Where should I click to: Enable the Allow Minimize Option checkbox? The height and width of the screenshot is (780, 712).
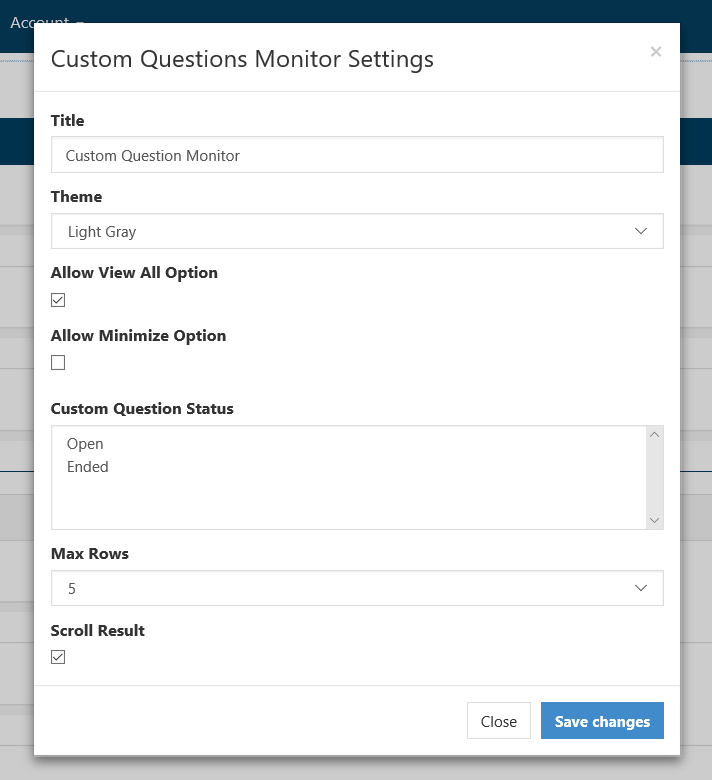(58, 363)
